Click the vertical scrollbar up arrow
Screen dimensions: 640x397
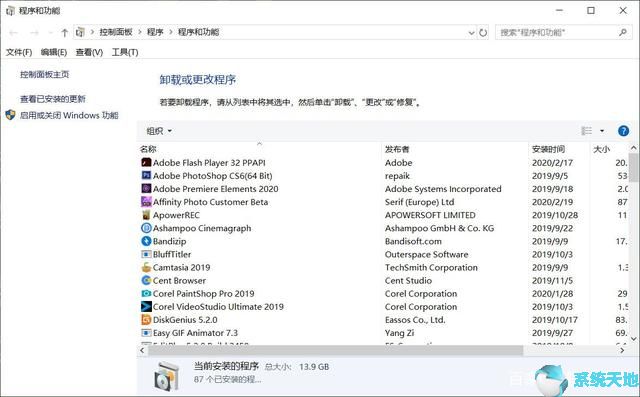pos(633,148)
